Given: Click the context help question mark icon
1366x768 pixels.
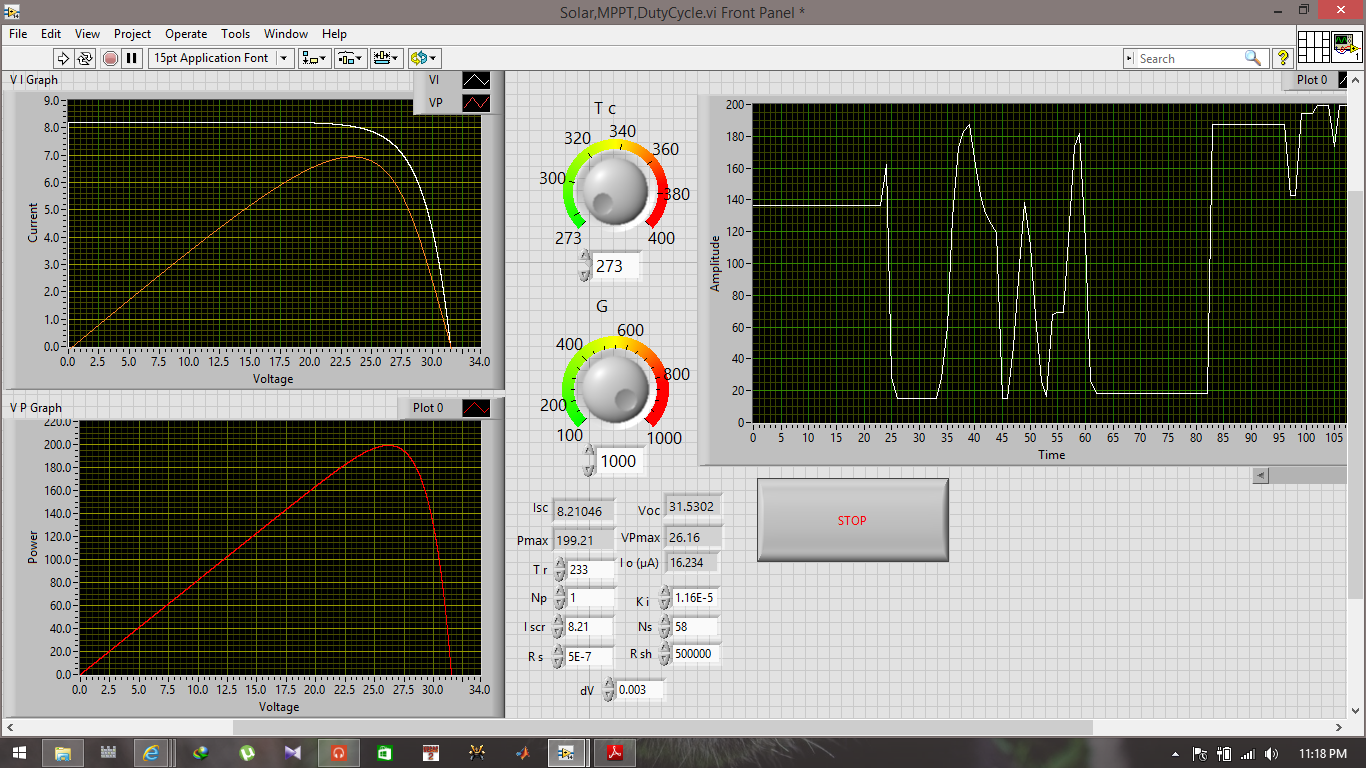Looking at the screenshot, I should pyautogui.click(x=1283, y=58).
